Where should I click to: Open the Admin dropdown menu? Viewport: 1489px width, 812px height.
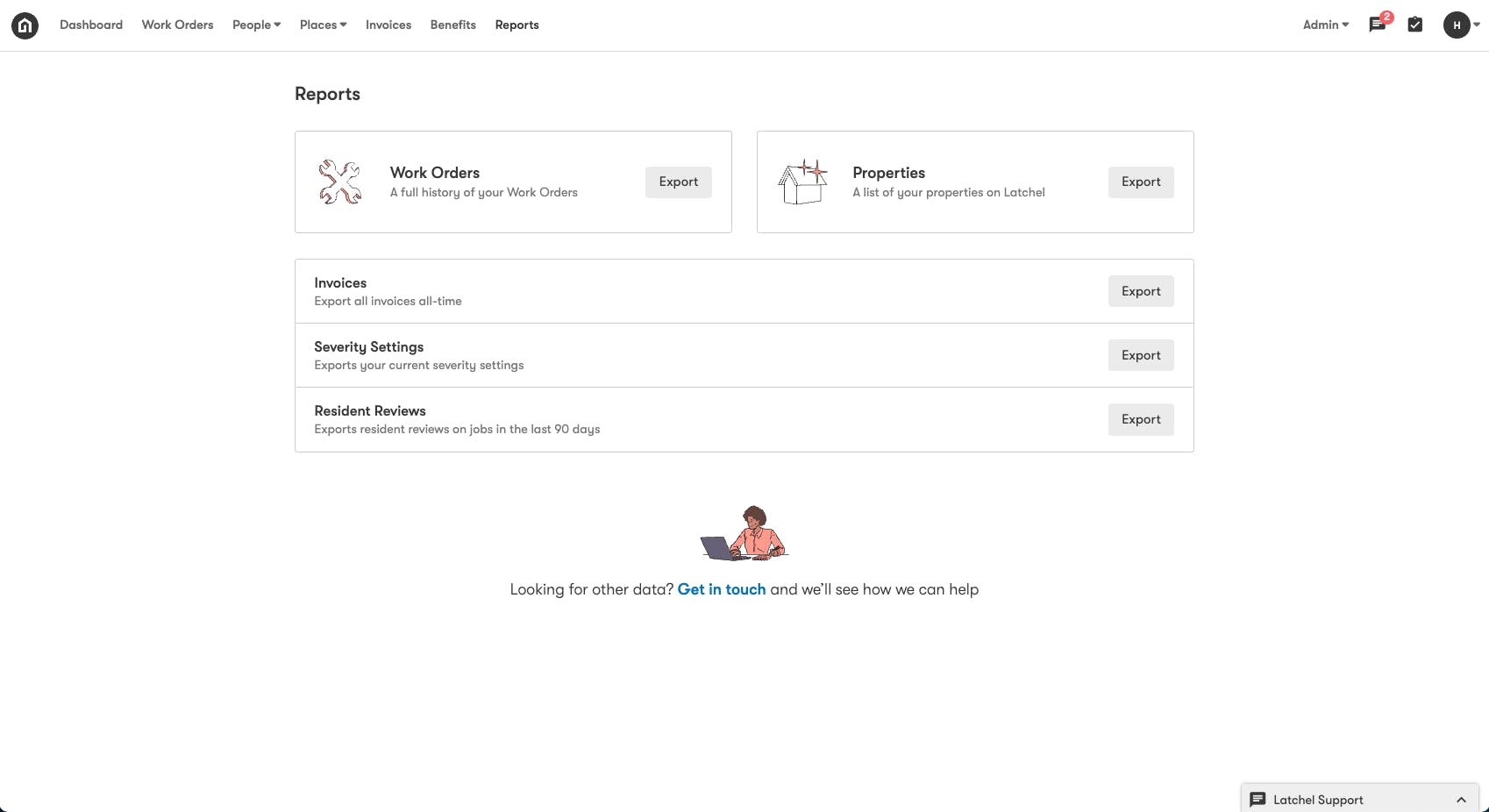[x=1325, y=25]
